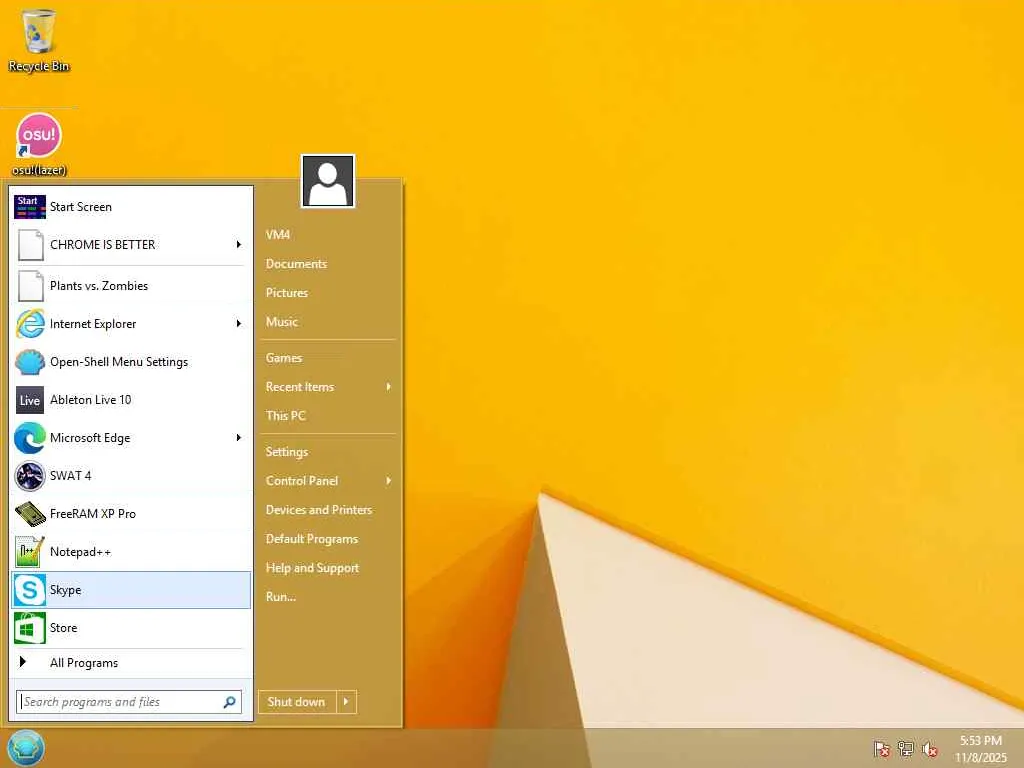Click the CHROME IS BETTER blank file icon
This screenshot has height=768, width=1024.
(30, 245)
